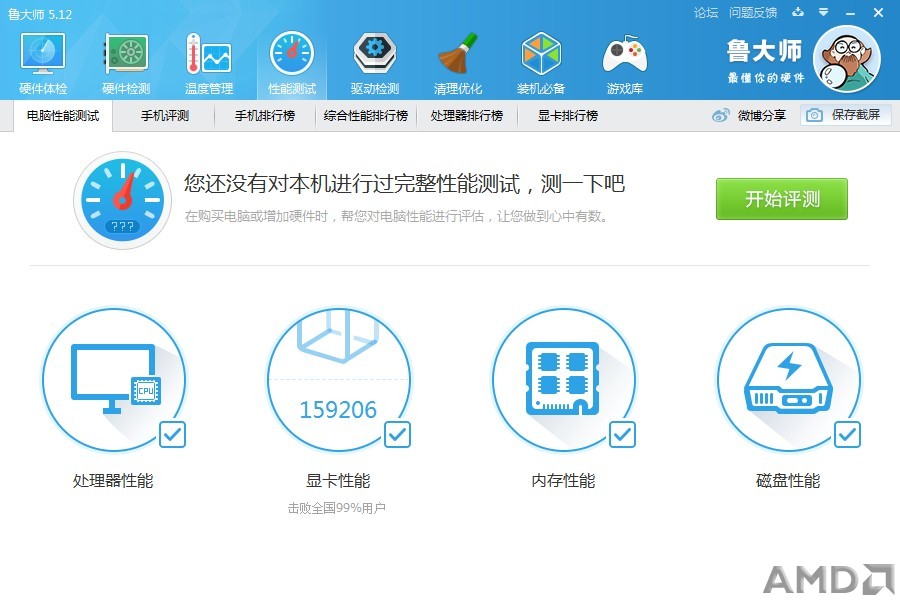The image size is (900, 600).
Task: Click the Weibo logo icon
Action: [x=720, y=115]
